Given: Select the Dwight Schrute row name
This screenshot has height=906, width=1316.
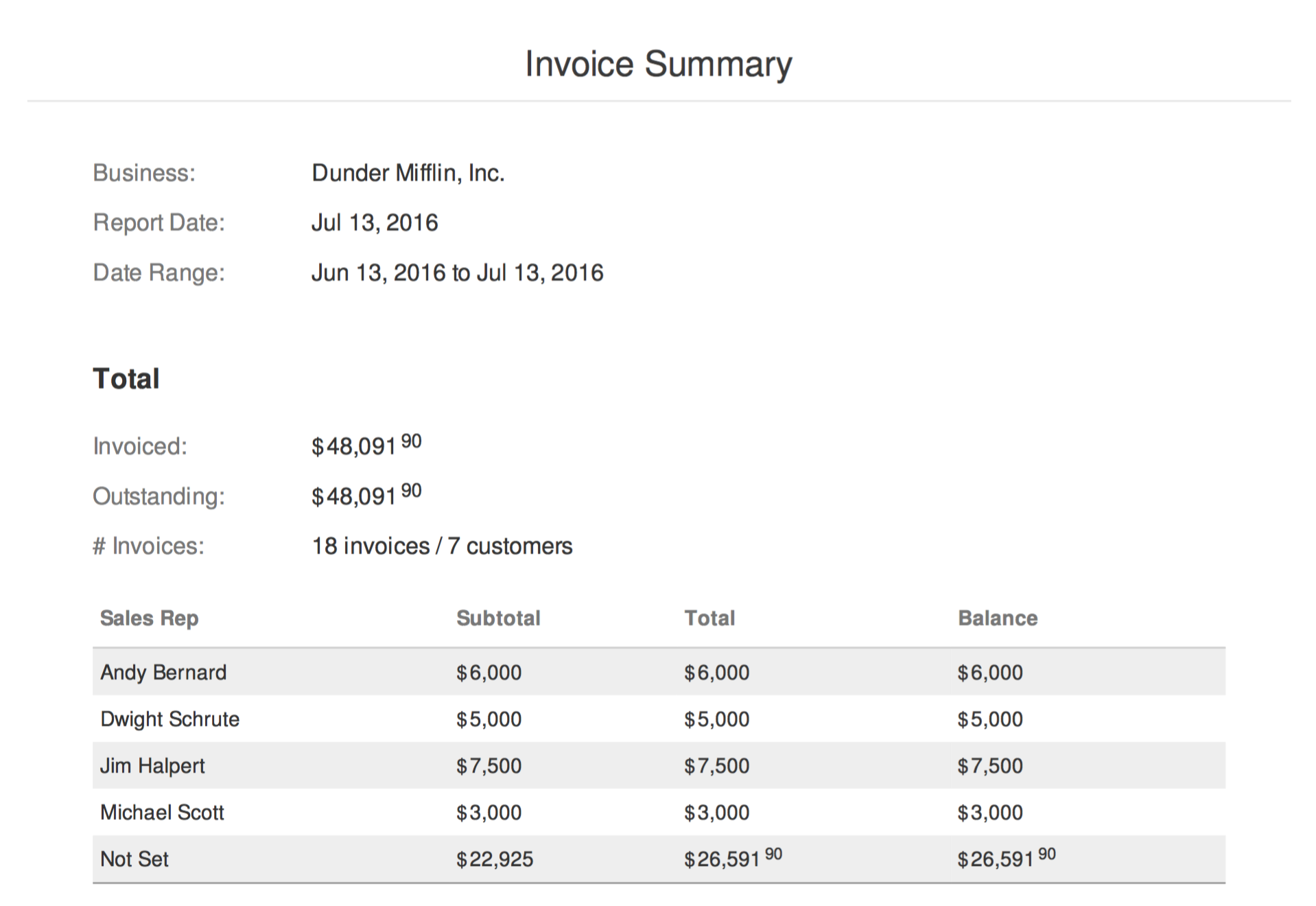Looking at the screenshot, I should pyautogui.click(x=170, y=719).
